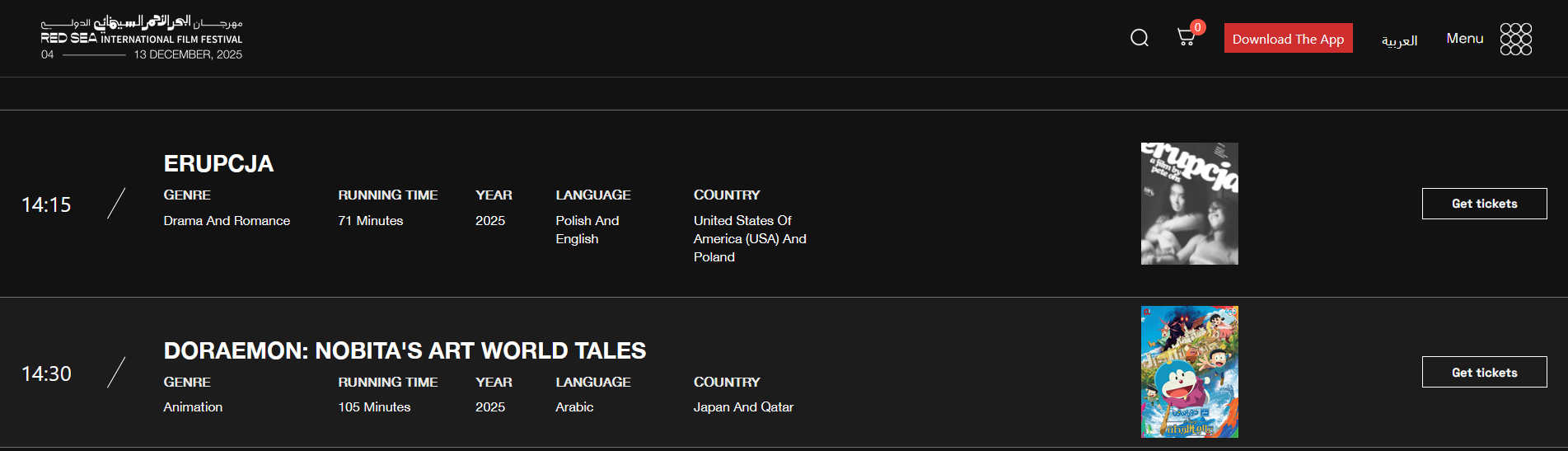
Task: Switch the site language to Arabic
Action: pyautogui.click(x=1399, y=40)
